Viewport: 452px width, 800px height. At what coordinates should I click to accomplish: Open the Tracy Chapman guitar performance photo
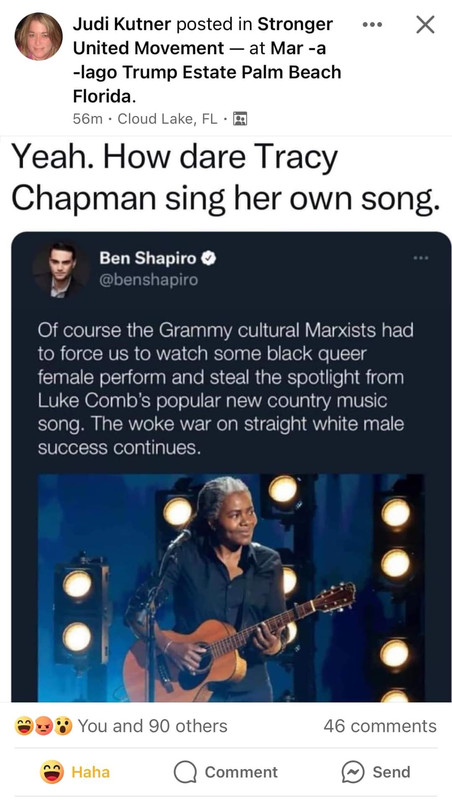pyautogui.click(x=231, y=588)
